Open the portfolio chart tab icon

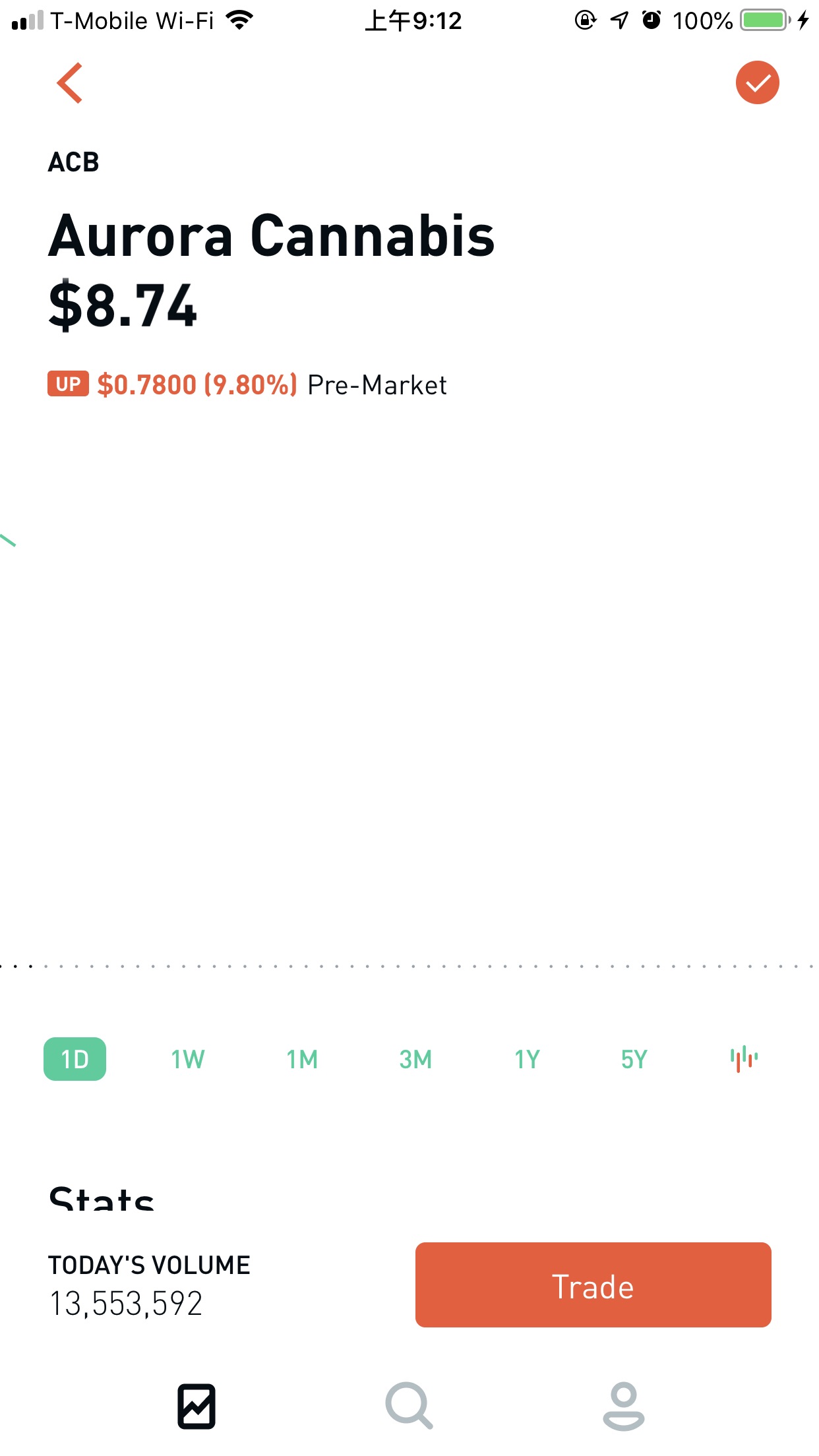click(x=197, y=1406)
